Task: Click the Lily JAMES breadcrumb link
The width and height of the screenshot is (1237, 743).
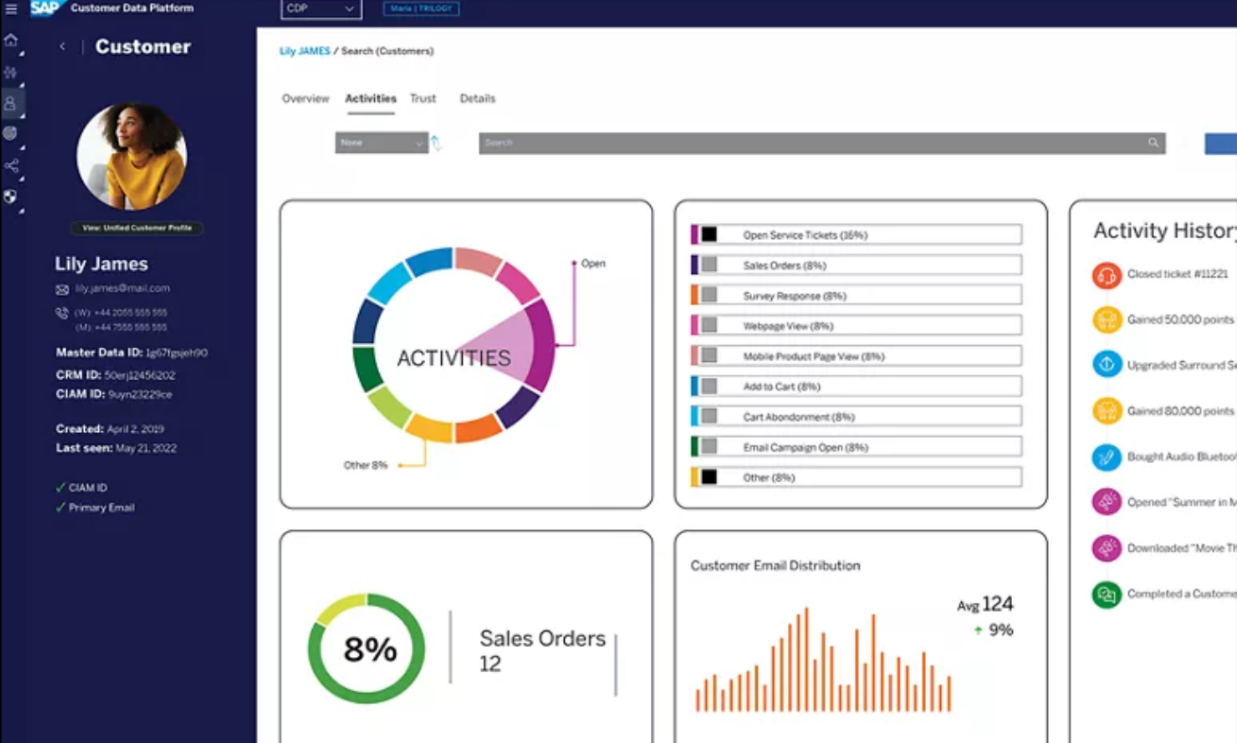Action: [304, 51]
